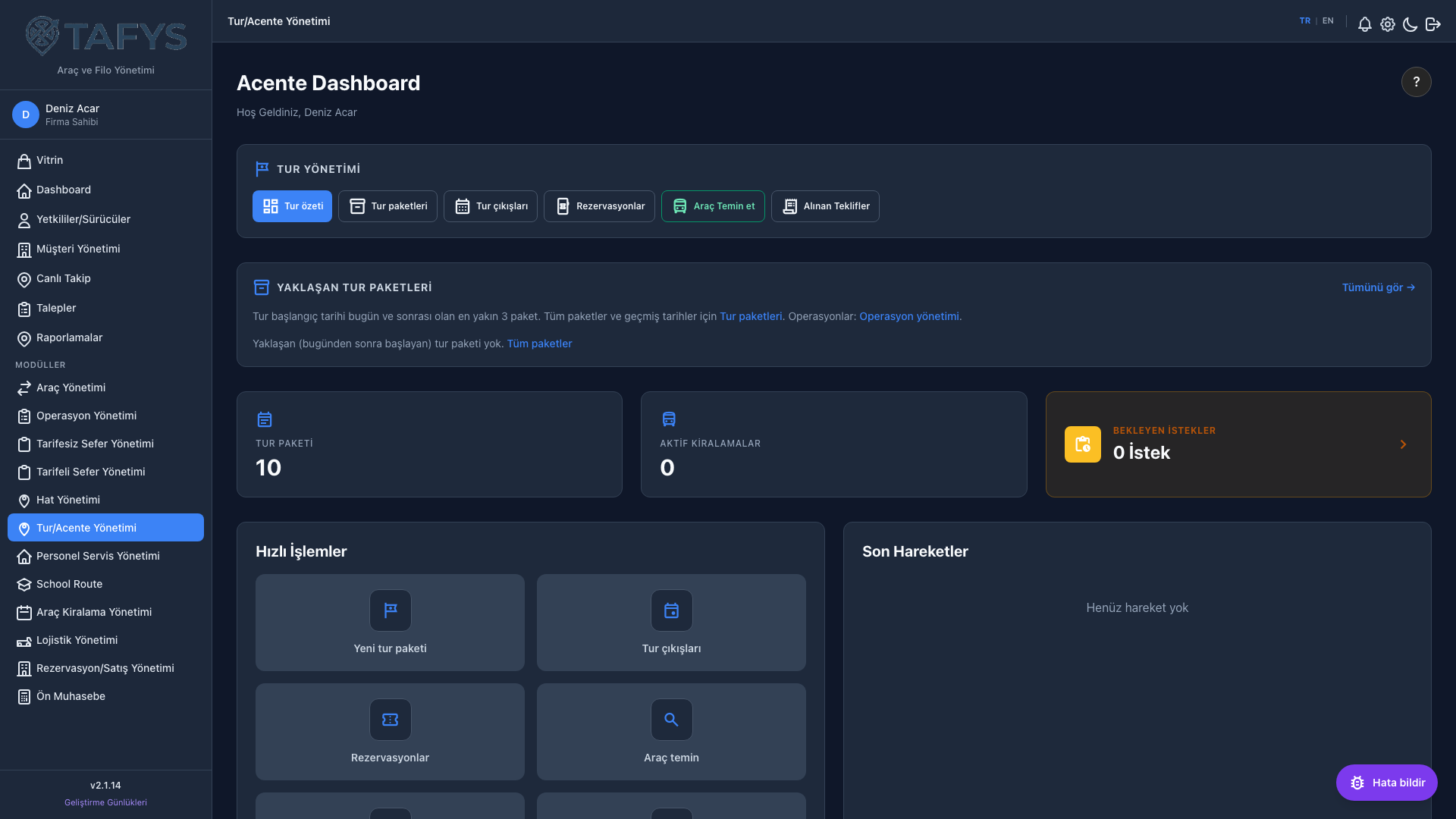1456x819 pixels.
Task: Open Yetkililer/Sürücüler sidebar item
Action: point(105,220)
